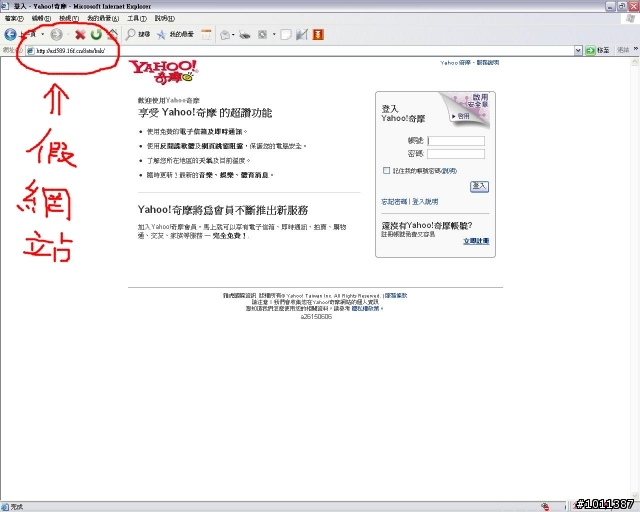This screenshot has width=640, height=512.
Task: Click the page icon in address bar
Action: coord(30,51)
